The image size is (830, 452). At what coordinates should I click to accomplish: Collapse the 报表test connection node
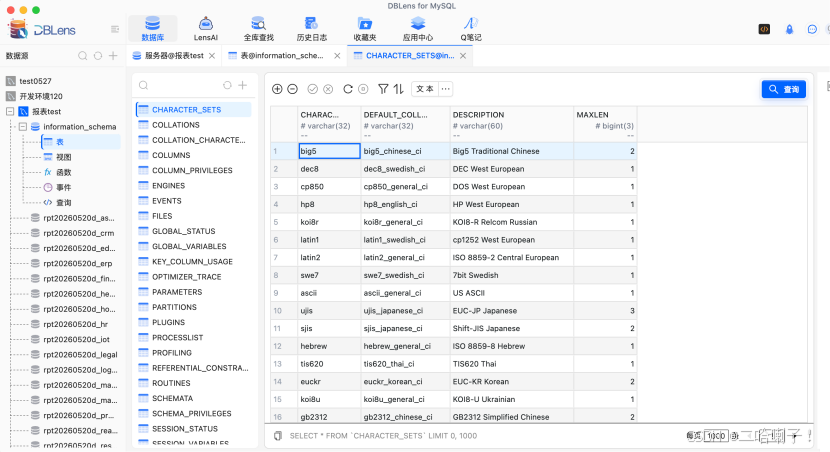click(x=10, y=111)
